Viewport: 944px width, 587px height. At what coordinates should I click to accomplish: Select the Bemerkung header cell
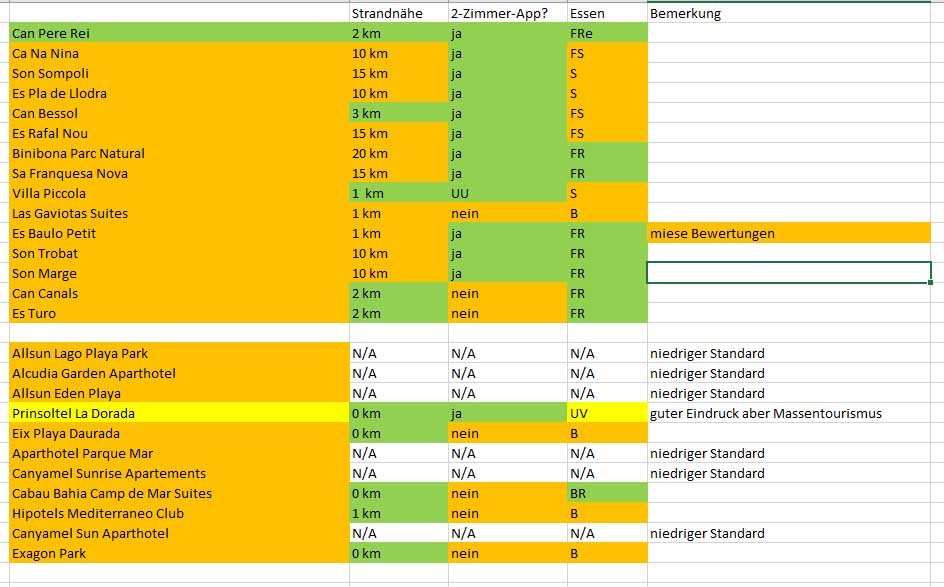coord(790,13)
